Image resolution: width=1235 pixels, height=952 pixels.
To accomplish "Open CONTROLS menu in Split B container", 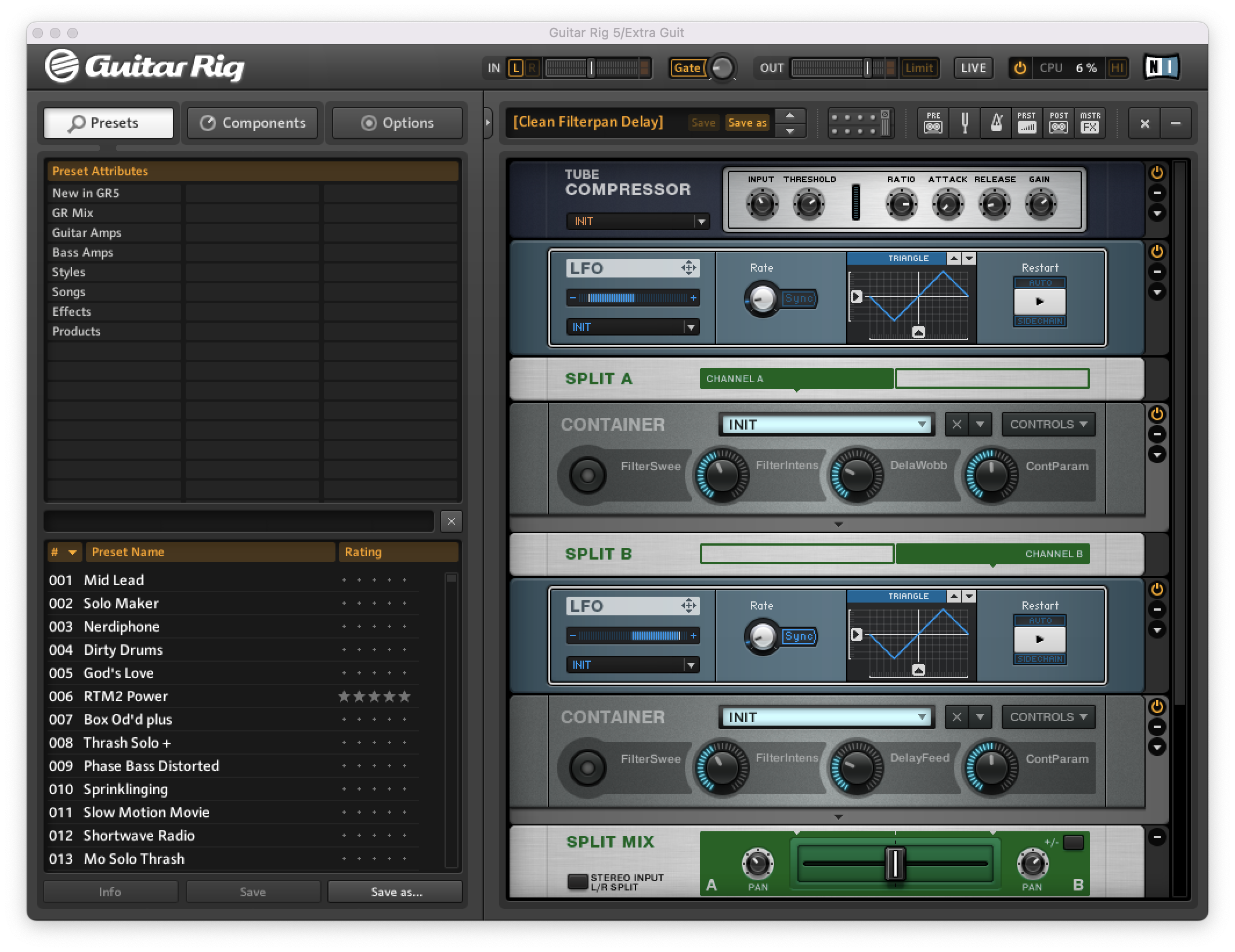I will (1048, 717).
